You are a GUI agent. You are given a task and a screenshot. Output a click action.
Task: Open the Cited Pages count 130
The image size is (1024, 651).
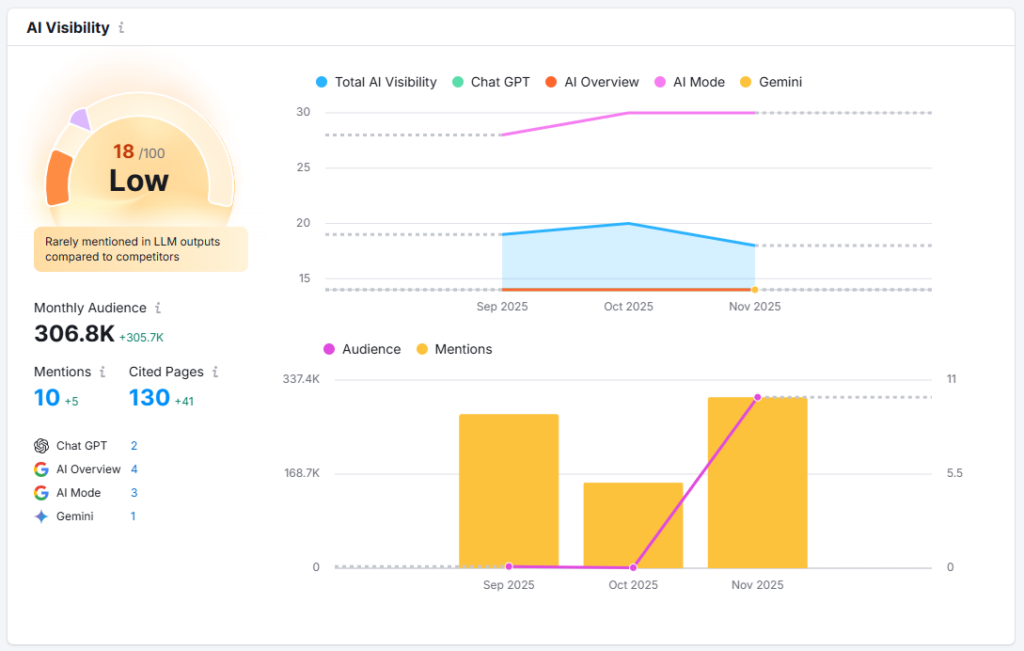click(x=149, y=398)
